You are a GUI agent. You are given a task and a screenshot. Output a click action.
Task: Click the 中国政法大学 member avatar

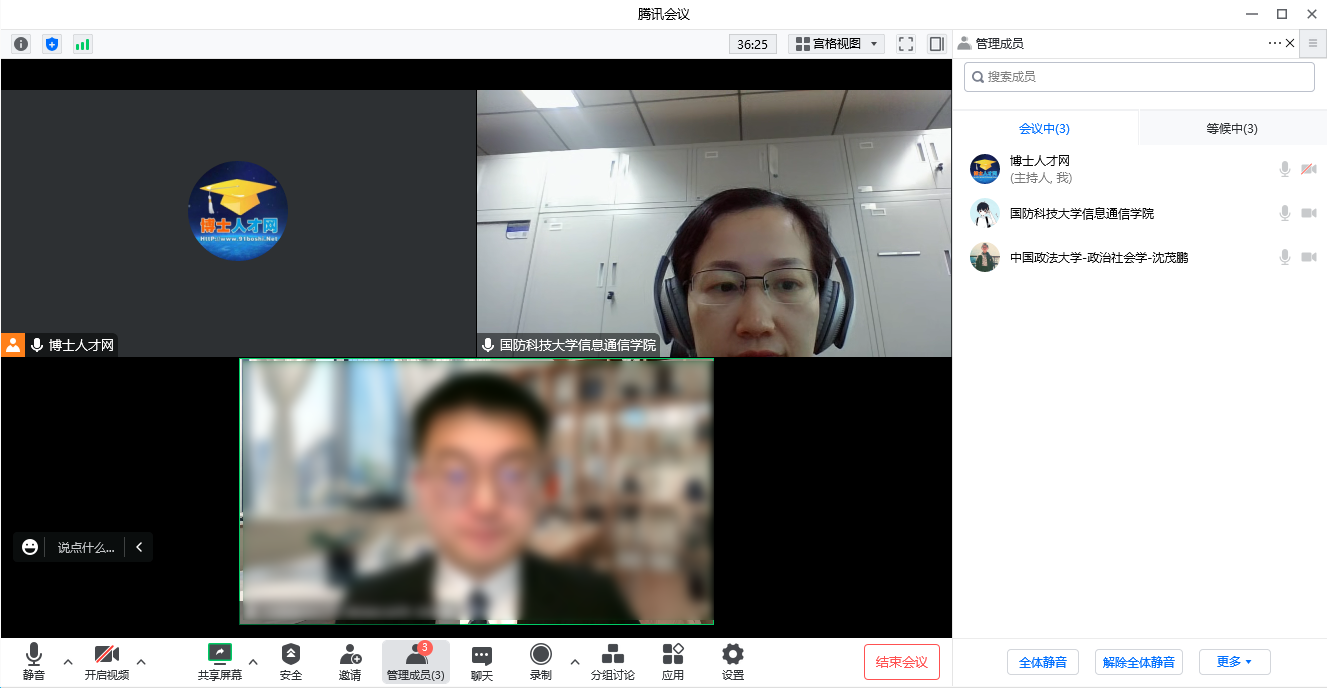pos(985,257)
